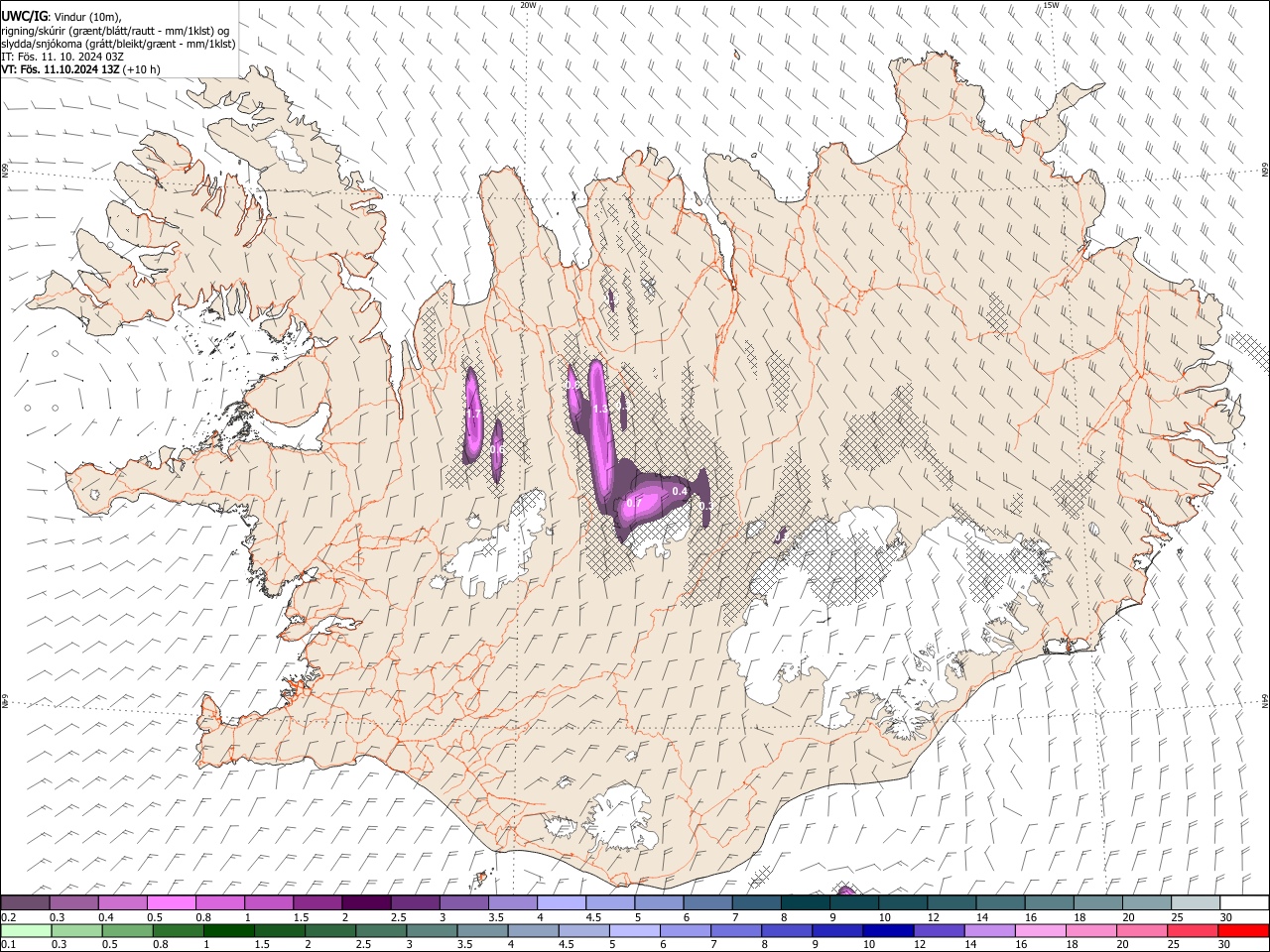Image resolution: width=1270 pixels, height=952 pixels.
Task: Select the medium green 0.8 swatch in lower legend
Action: pyautogui.click(x=178, y=930)
